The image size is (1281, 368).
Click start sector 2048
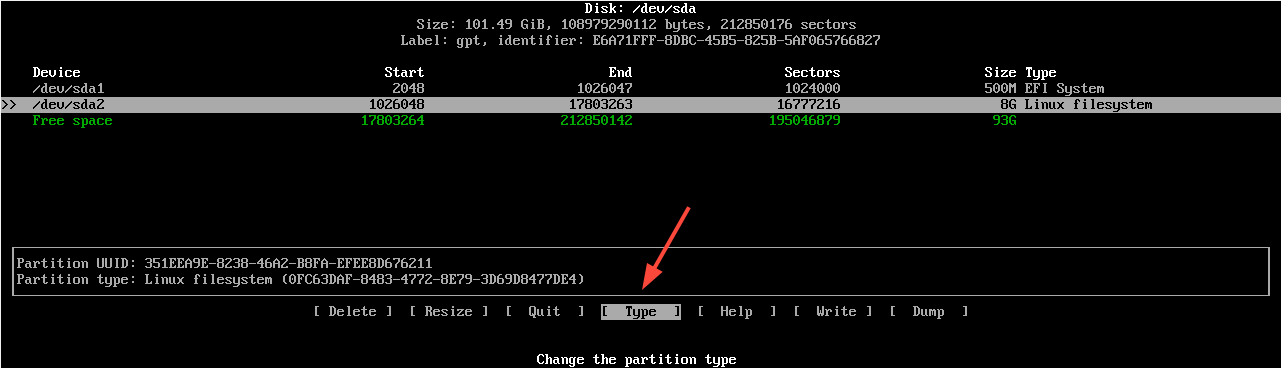click(x=408, y=89)
